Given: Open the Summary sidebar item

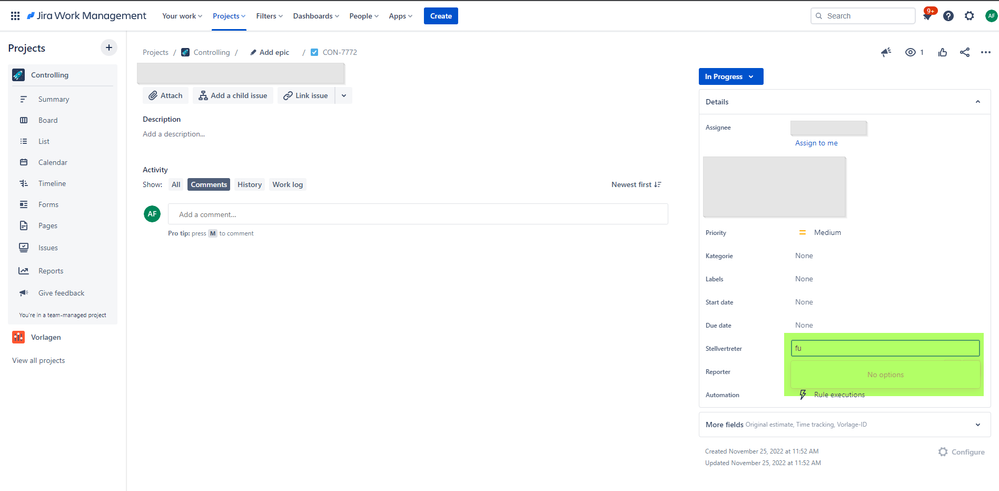Looking at the screenshot, I should [63, 99].
